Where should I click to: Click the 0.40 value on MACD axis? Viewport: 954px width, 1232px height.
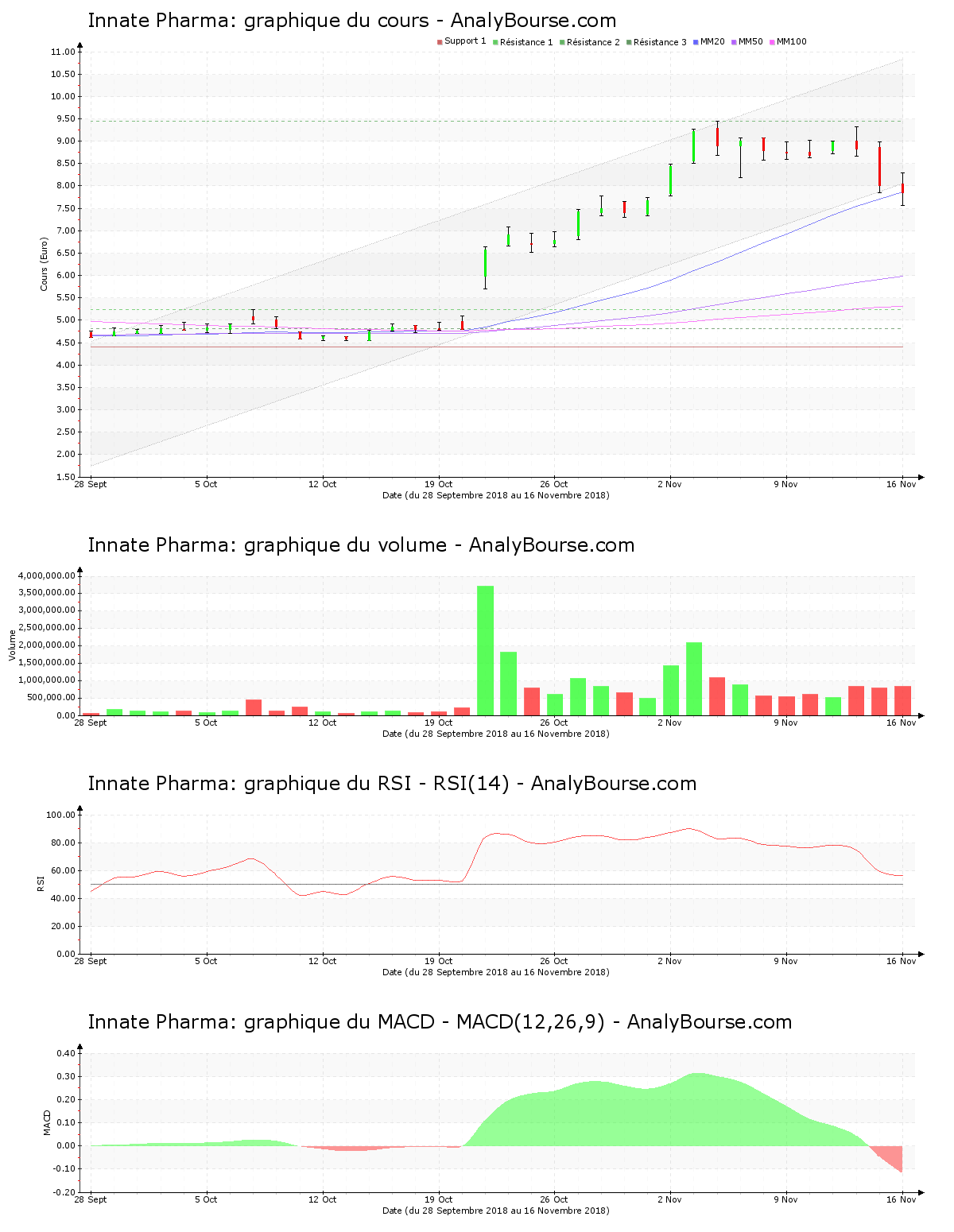[68, 1054]
